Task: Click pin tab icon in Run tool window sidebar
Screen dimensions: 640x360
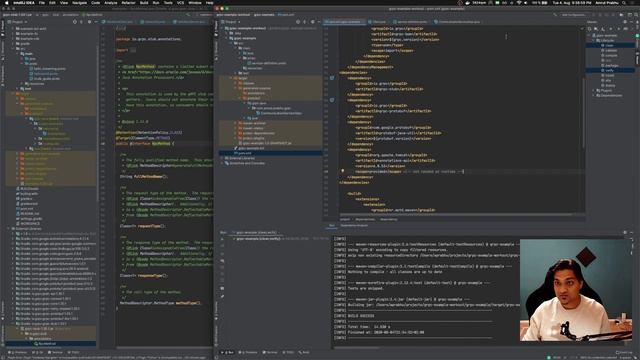Action: 222,296
